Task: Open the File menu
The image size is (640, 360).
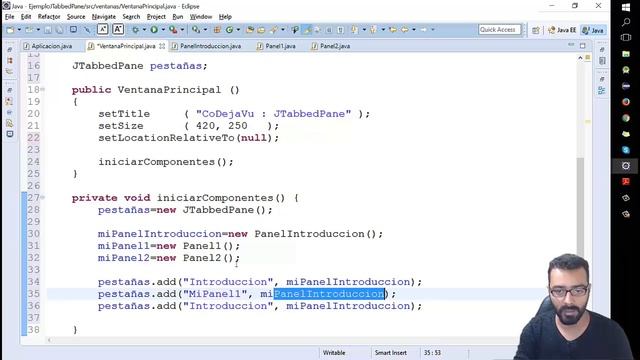Action: pos(9,17)
